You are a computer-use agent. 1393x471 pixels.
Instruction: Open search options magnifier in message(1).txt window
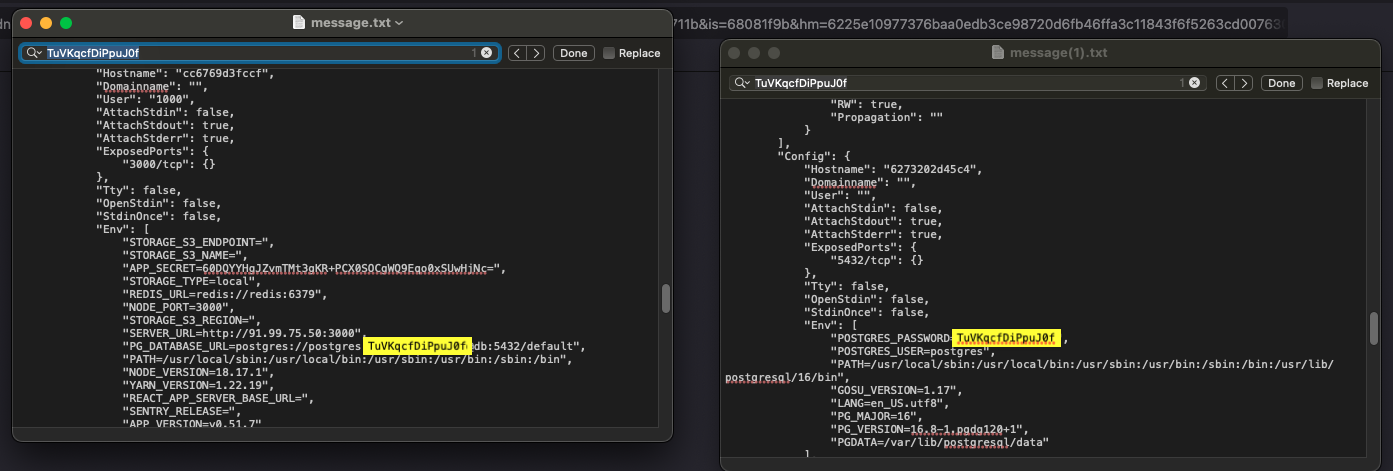coord(741,83)
